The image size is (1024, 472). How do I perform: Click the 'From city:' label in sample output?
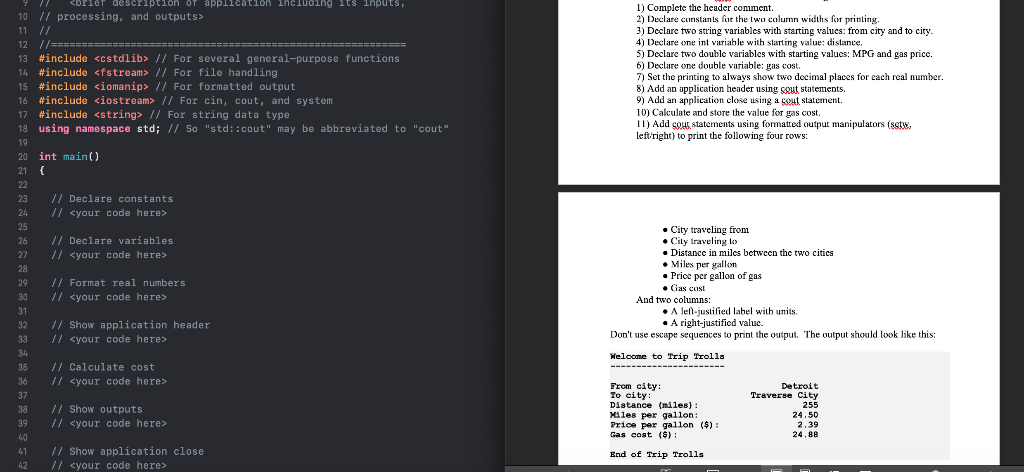pyautogui.click(x=635, y=386)
